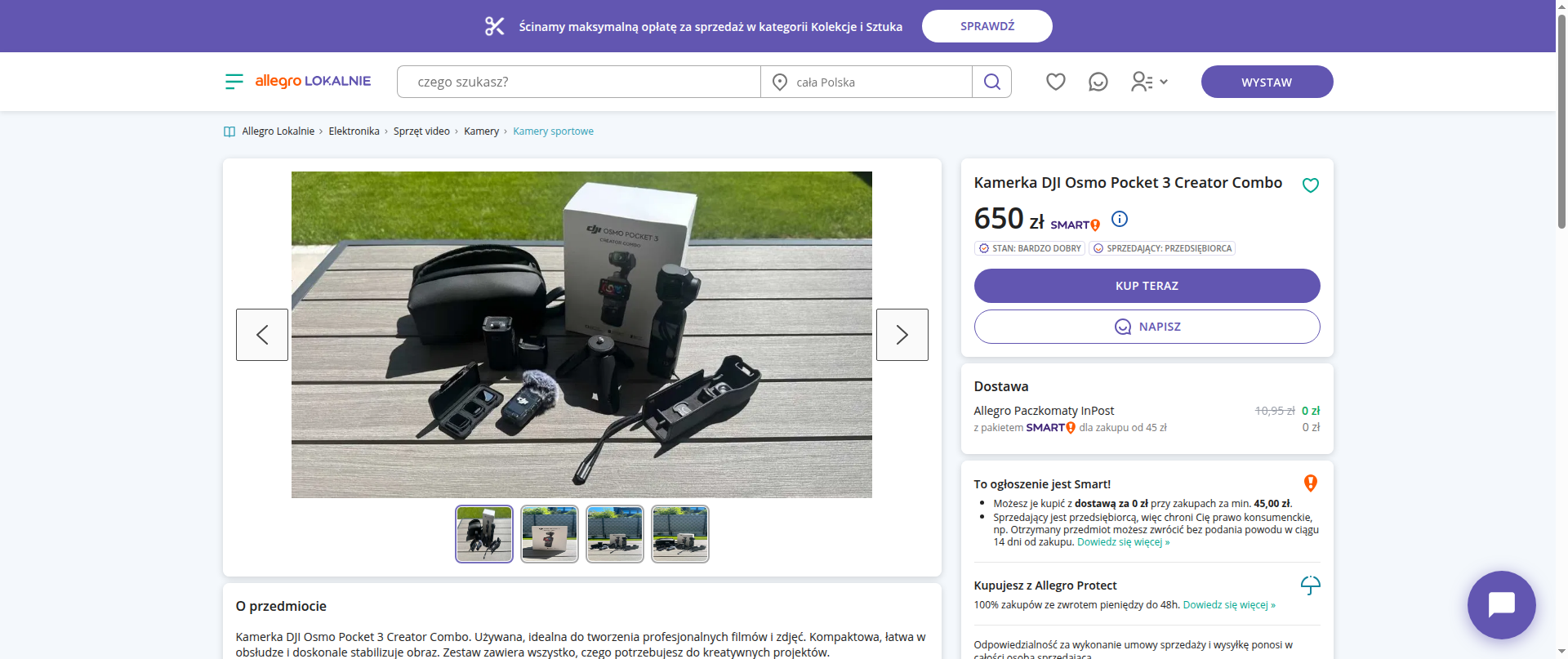
Task: Open the Allegro Lokalnie breadcrumb link
Action: 278,131
